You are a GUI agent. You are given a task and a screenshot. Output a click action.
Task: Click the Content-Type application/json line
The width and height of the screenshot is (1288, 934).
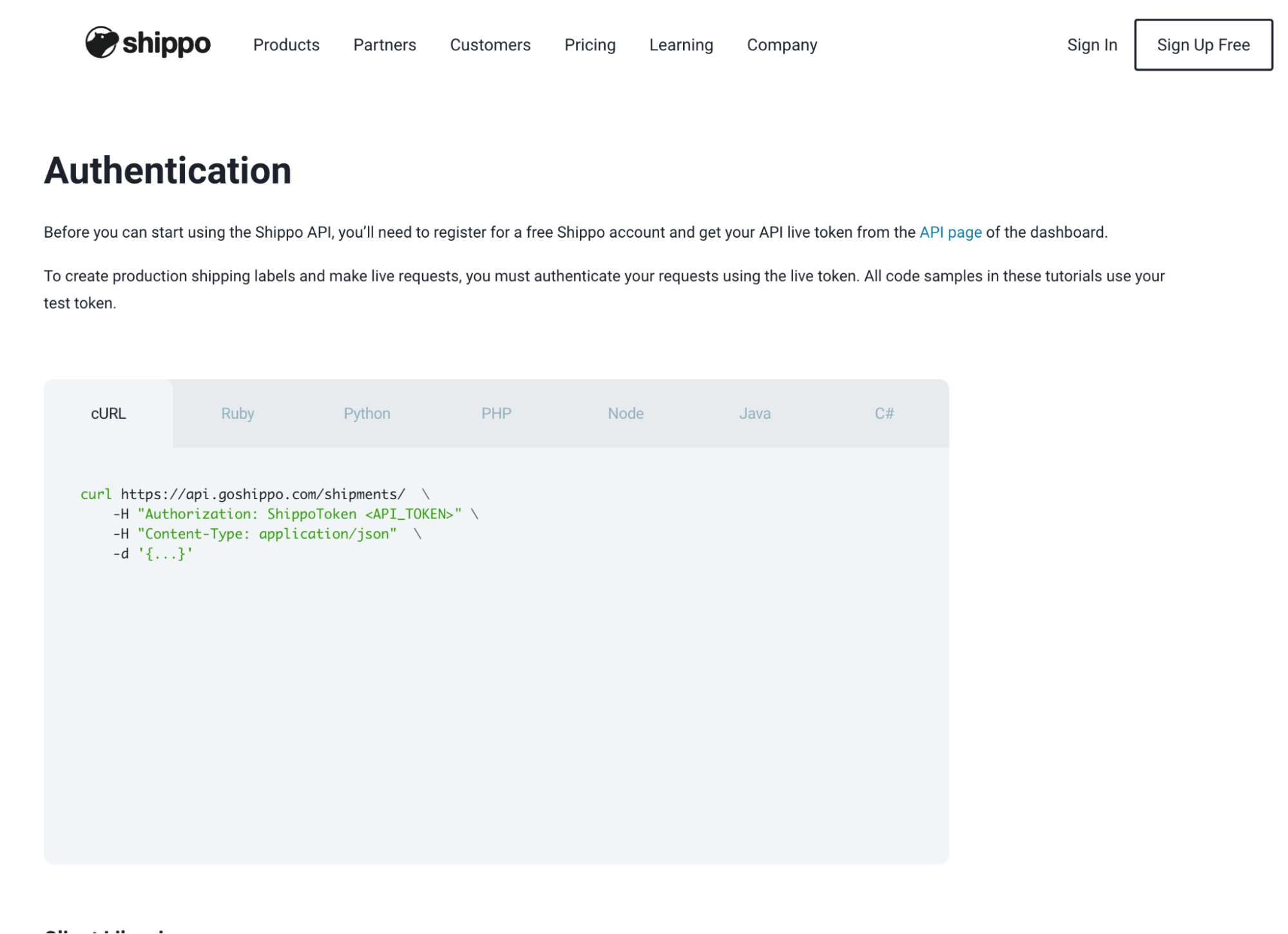point(267,534)
